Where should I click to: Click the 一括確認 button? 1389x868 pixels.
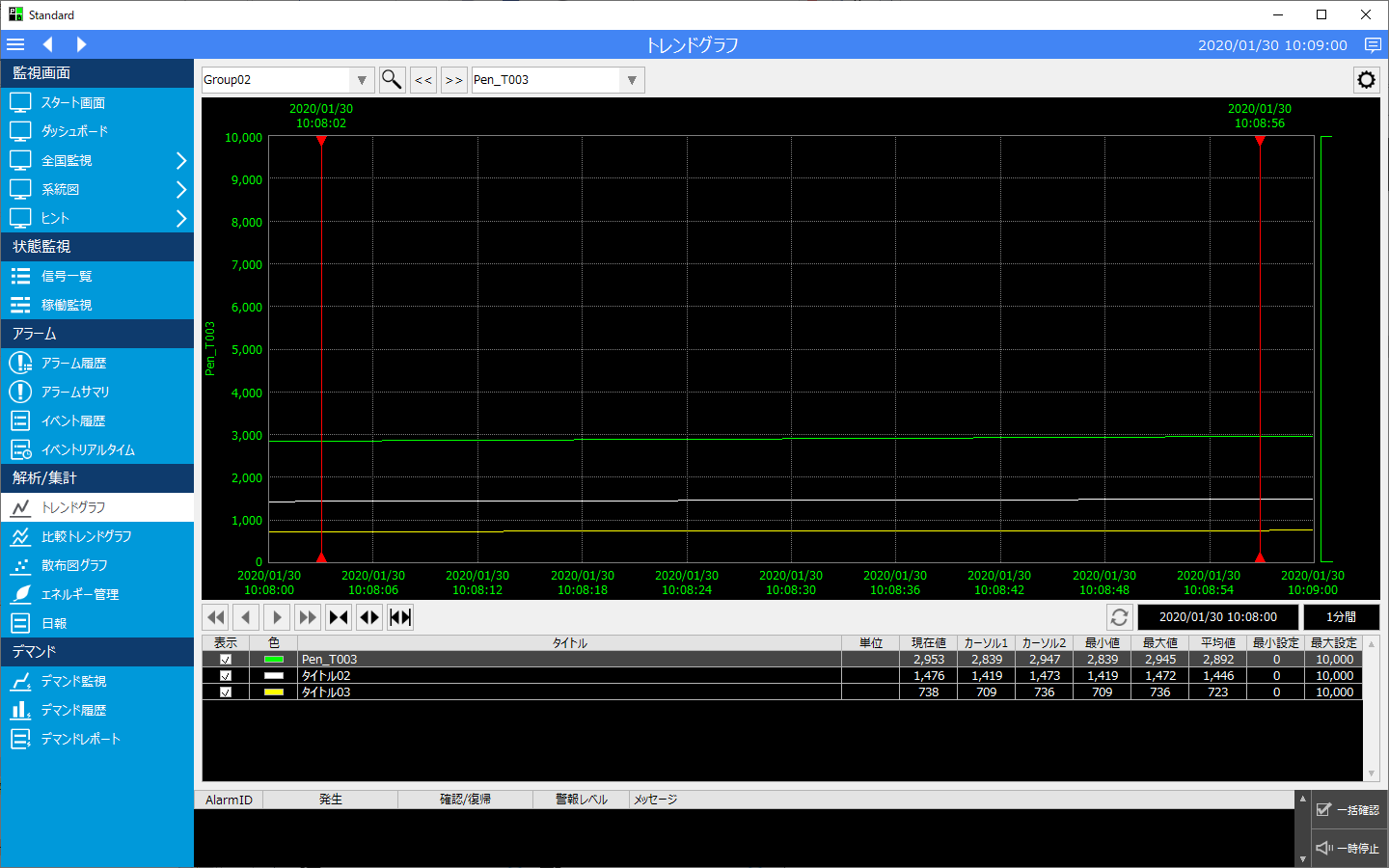tap(1348, 810)
